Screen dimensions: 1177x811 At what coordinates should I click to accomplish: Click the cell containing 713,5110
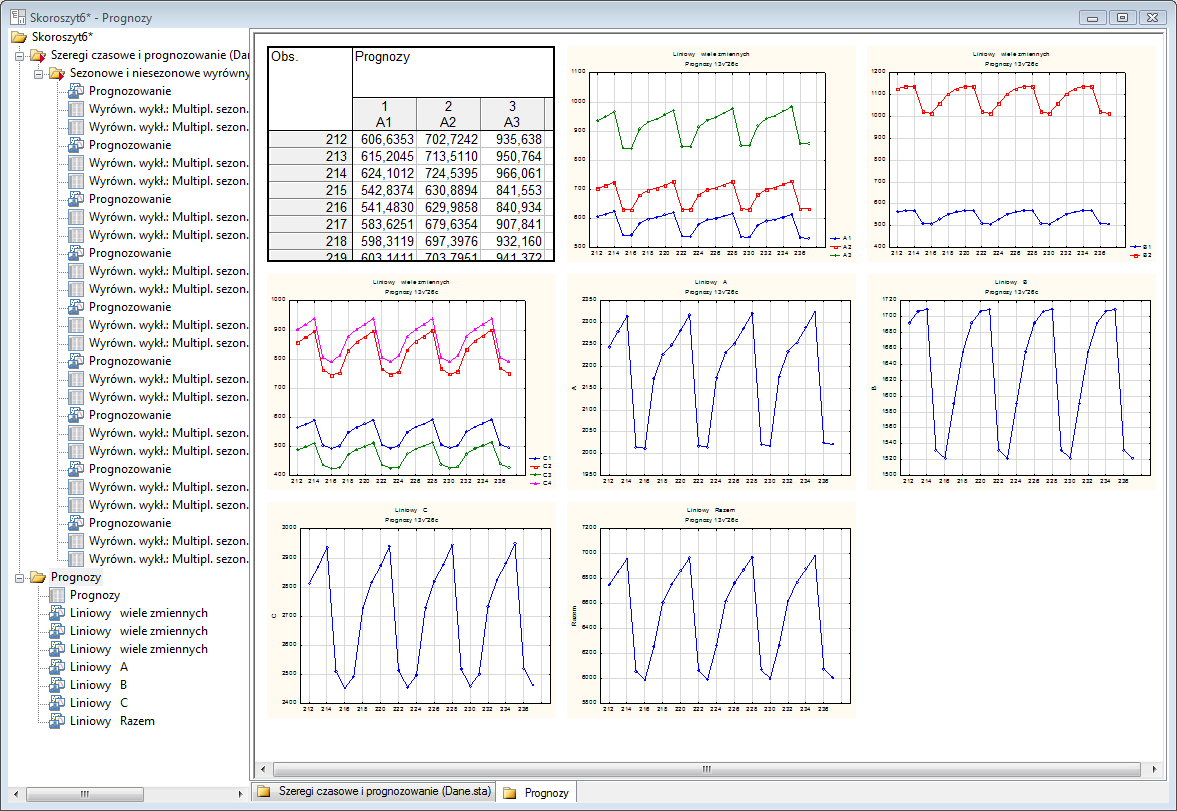click(x=448, y=156)
